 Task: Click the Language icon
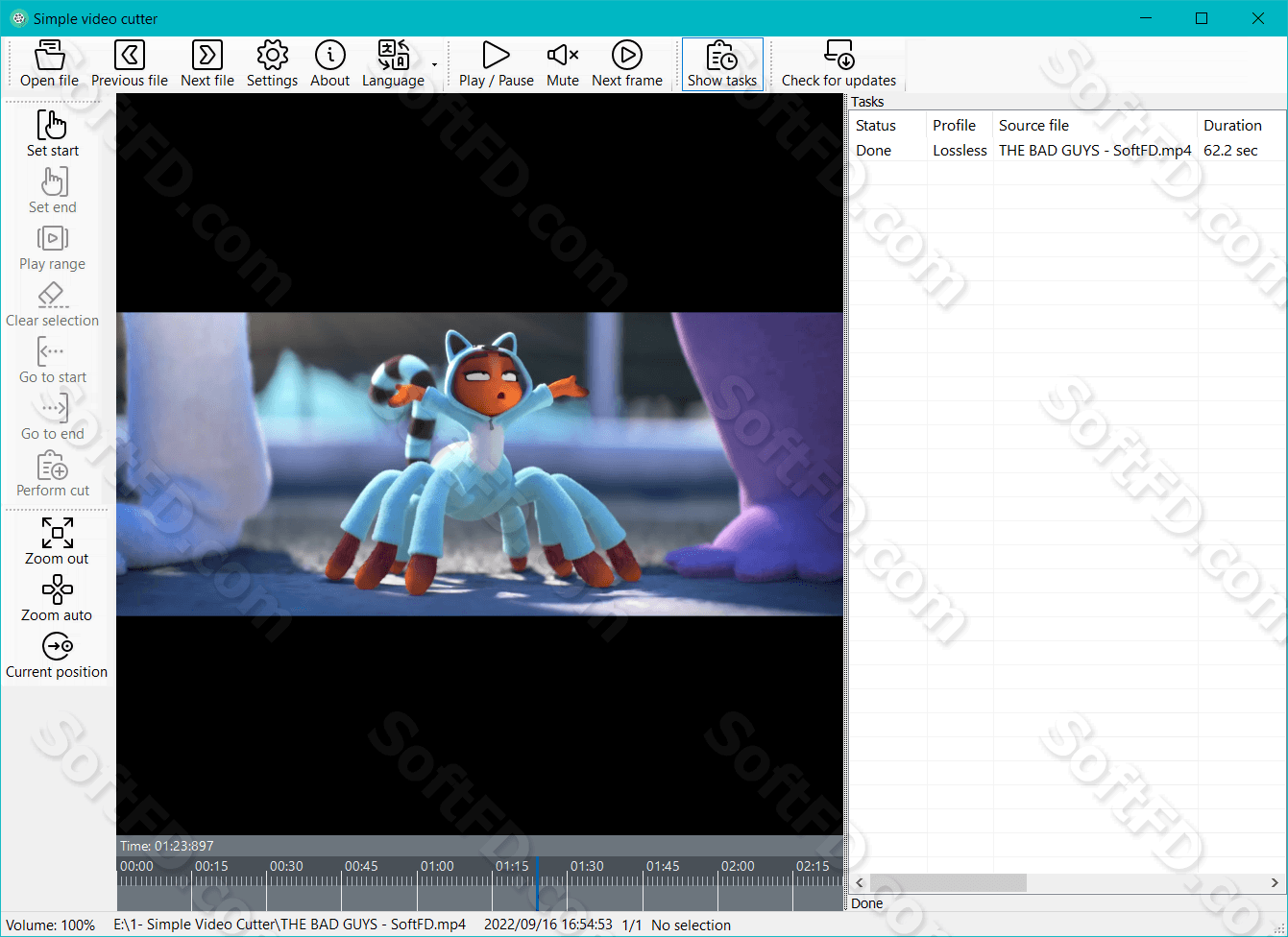coord(394,56)
